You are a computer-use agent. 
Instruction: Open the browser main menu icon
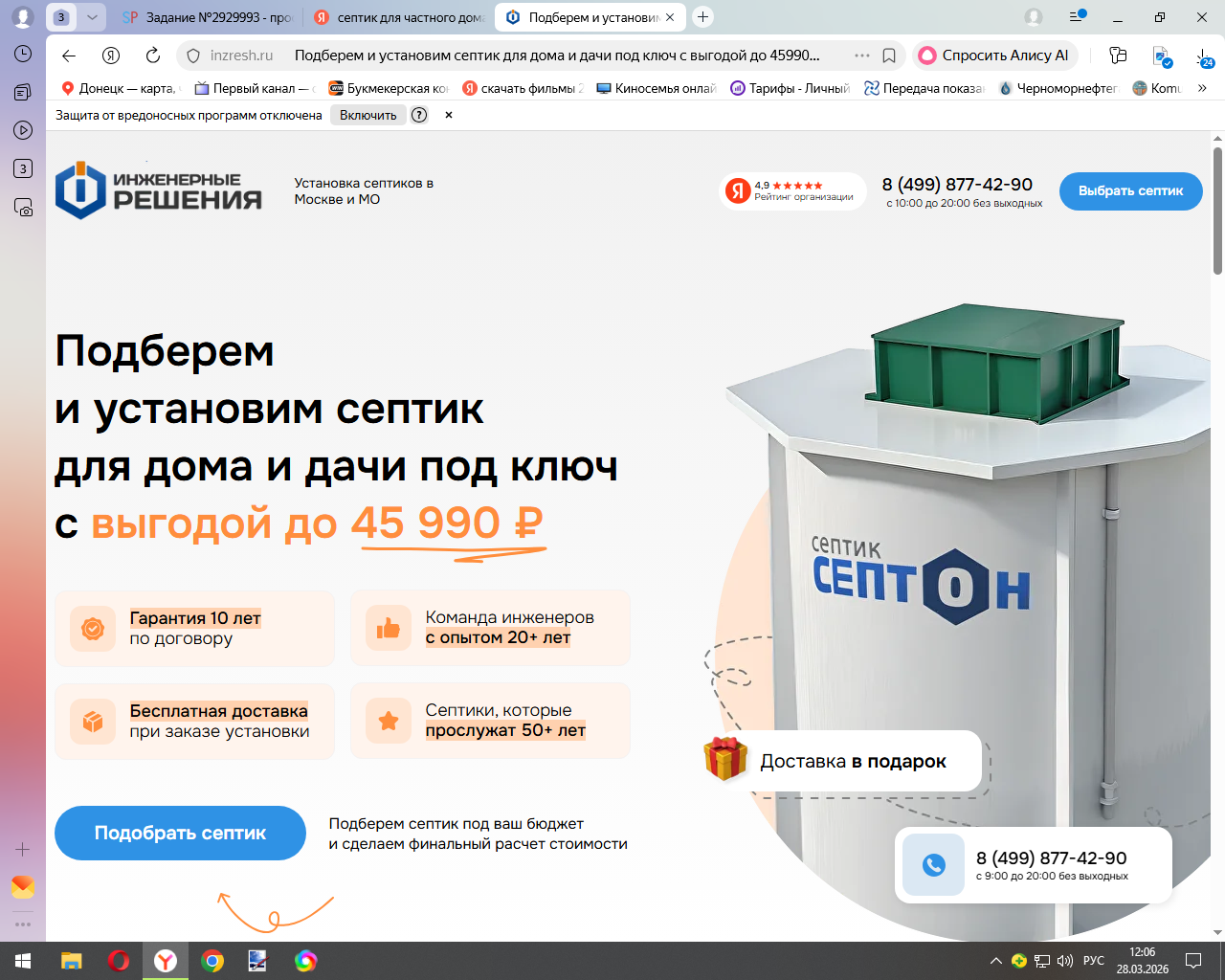[1078, 17]
